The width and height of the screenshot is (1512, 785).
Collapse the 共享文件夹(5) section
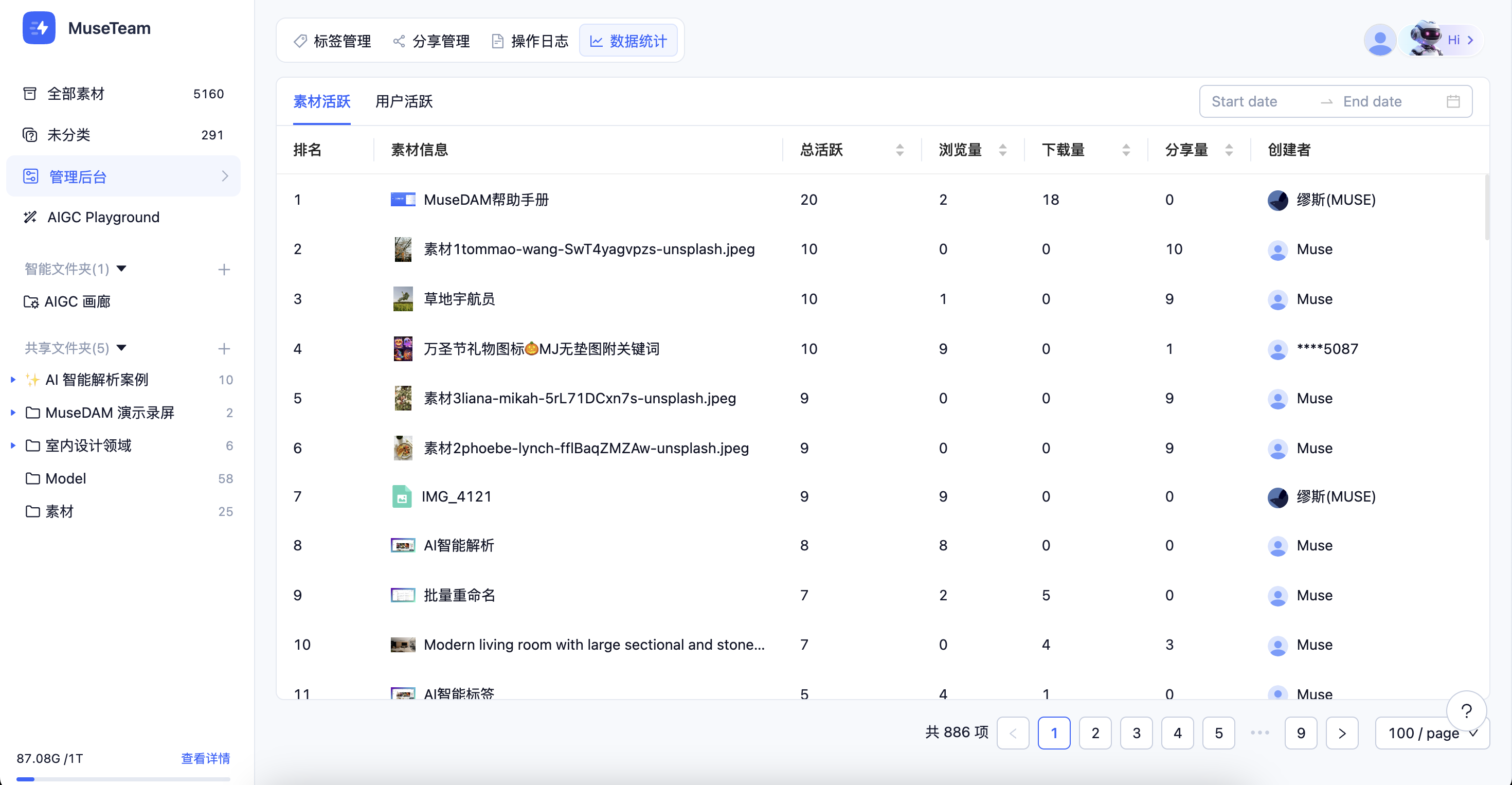click(121, 348)
